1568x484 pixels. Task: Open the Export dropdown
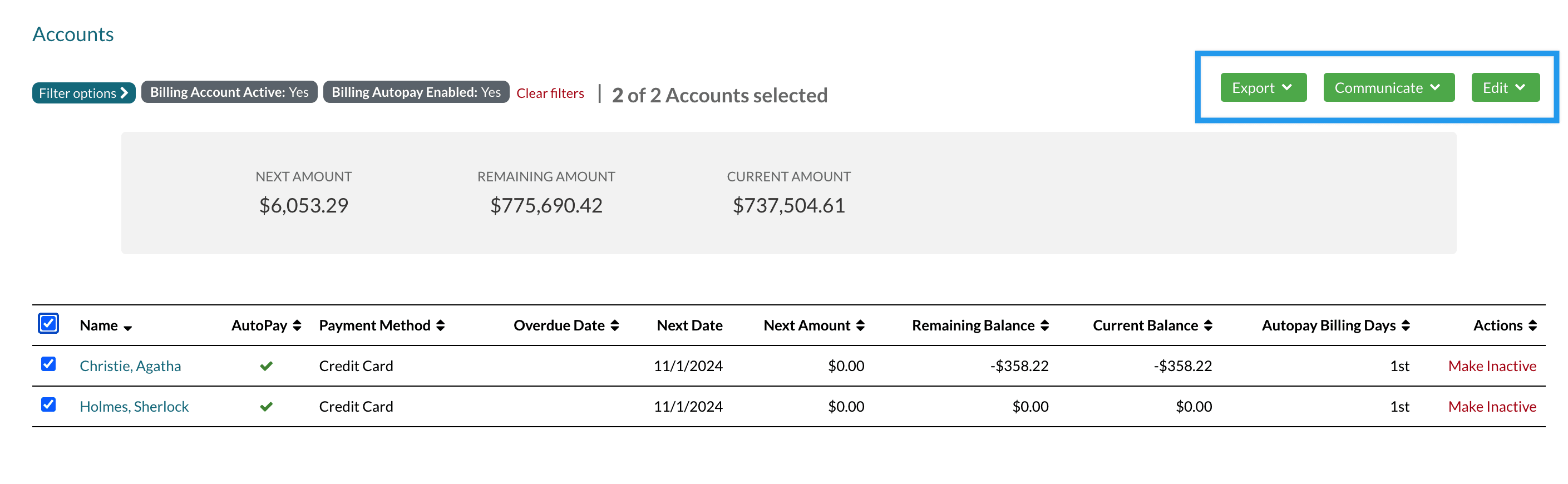[x=1263, y=88]
